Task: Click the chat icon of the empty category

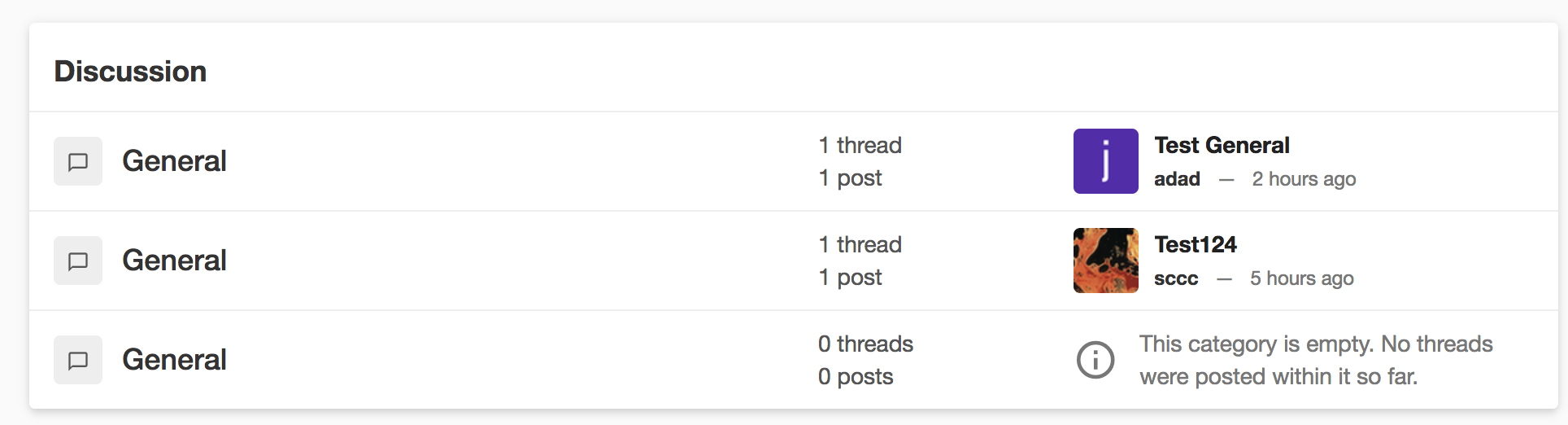Action: 78,360
